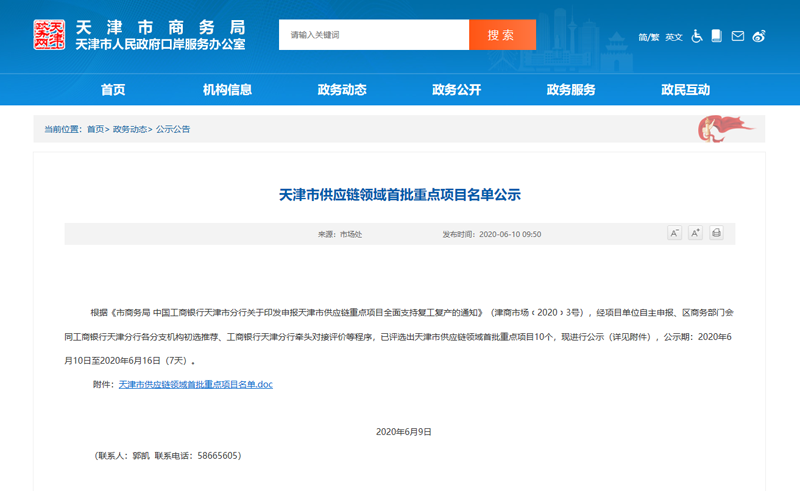
Task: Select 政务公开 in the navigation bar
Action: click(x=456, y=90)
